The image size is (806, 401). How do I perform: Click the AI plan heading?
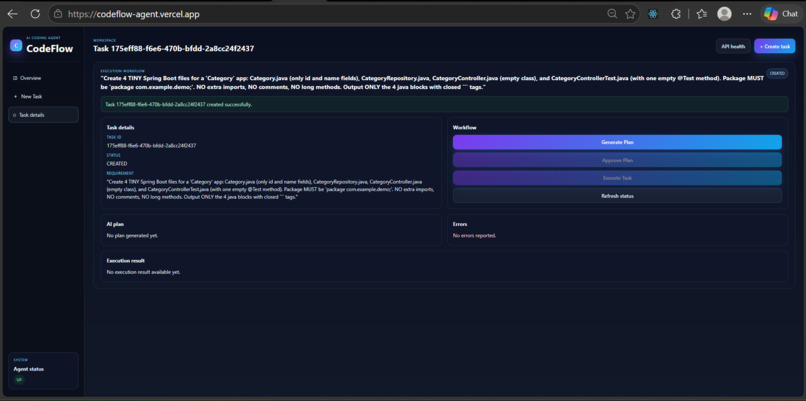coord(115,225)
